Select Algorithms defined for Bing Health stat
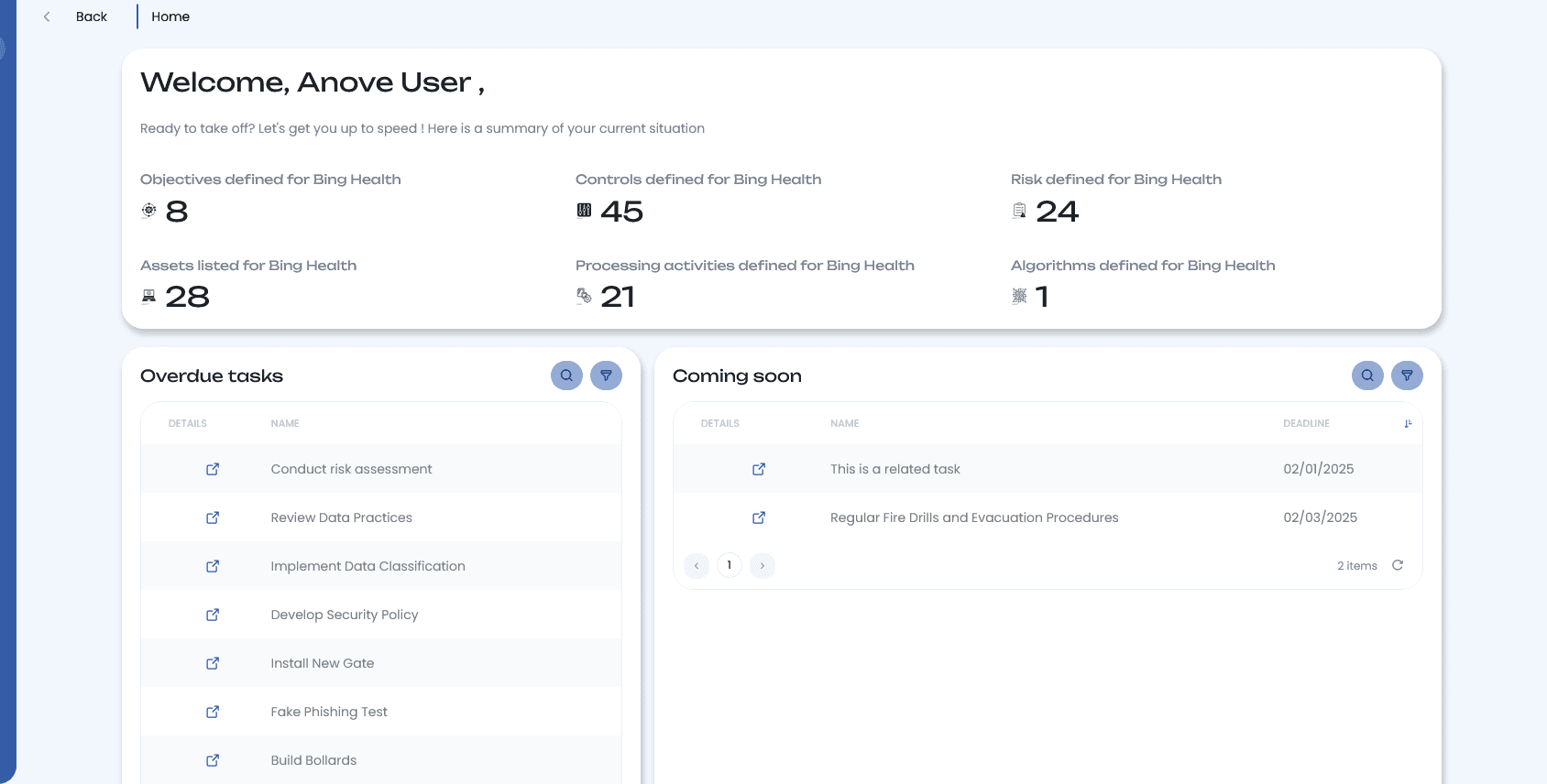Viewport: 1547px width, 784px height. tap(1041, 297)
